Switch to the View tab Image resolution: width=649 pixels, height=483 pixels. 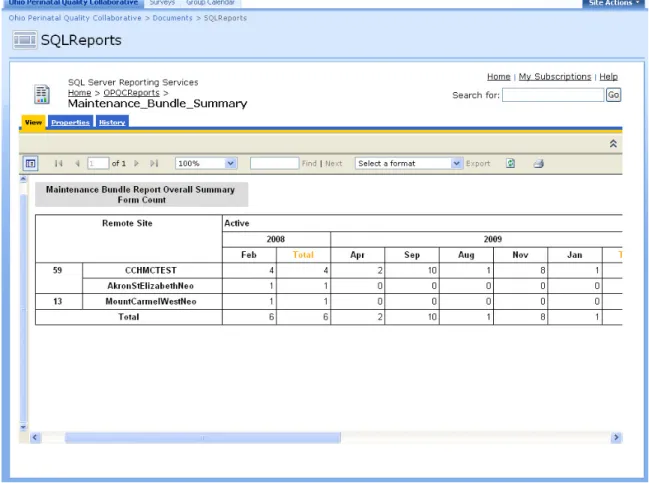pos(33,123)
